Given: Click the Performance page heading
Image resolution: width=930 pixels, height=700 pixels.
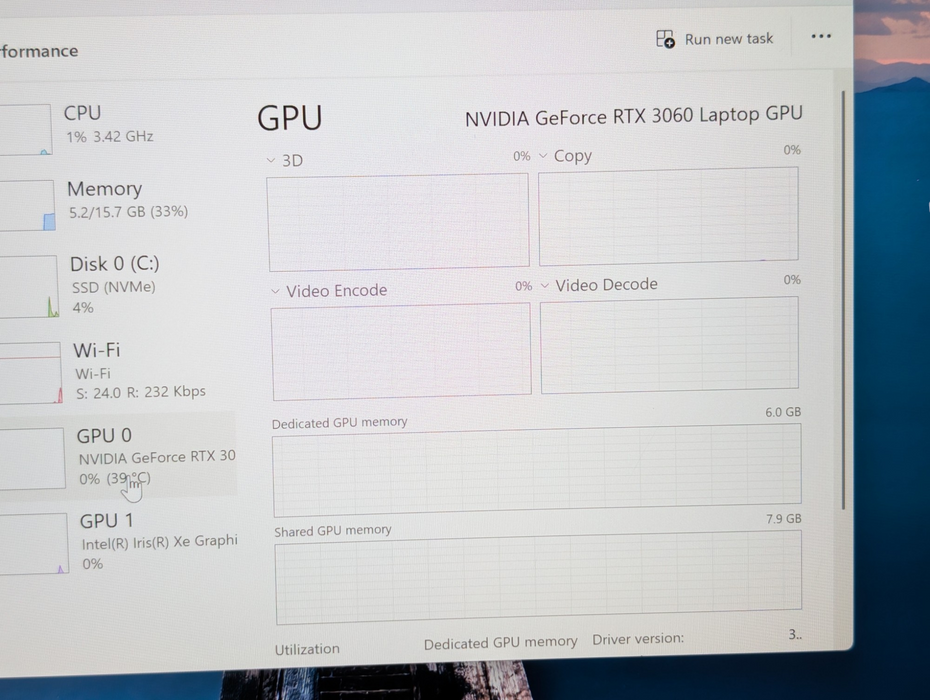Looking at the screenshot, I should [39, 52].
